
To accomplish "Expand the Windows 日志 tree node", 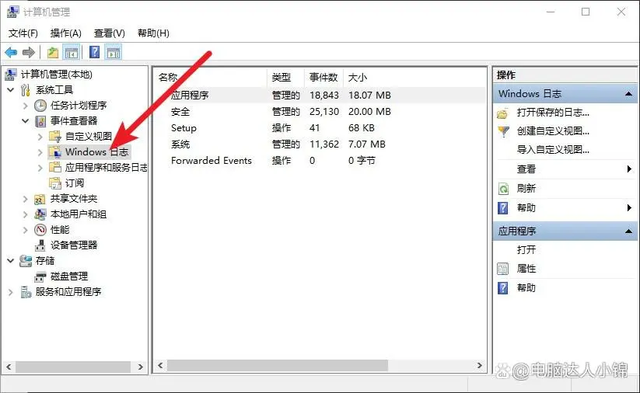I will [x=40, y=153].
